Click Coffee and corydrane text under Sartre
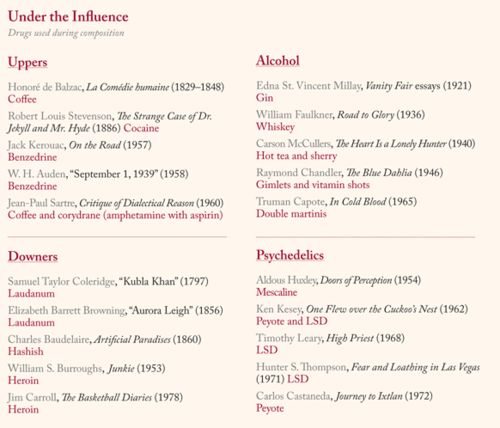Image resolution: width=500 pixels, height=428 pixels. tap(115, 215)
